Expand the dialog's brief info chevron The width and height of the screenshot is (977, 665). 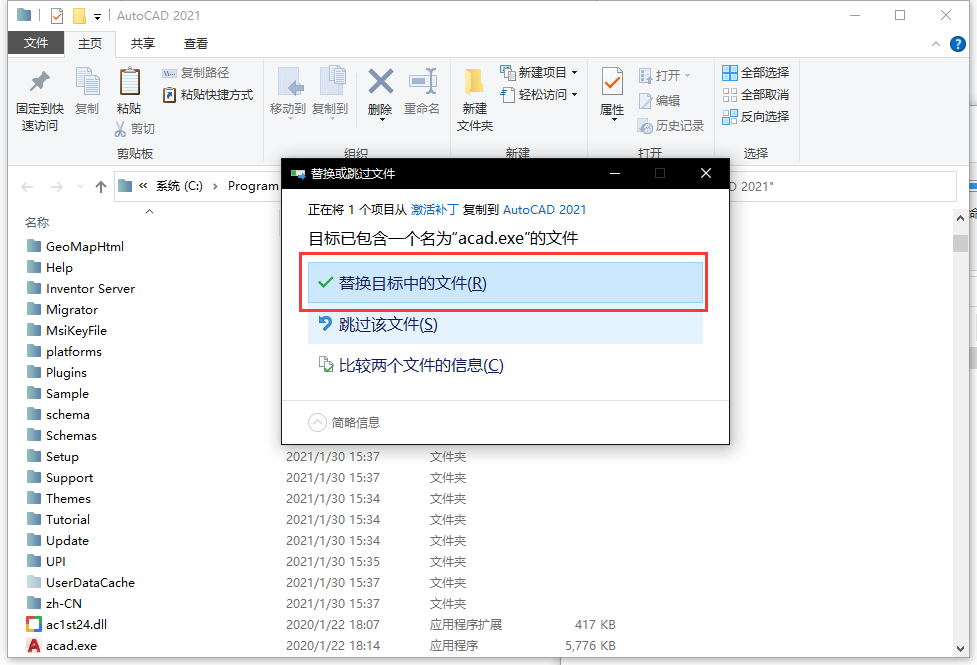(x=318, y=423)
